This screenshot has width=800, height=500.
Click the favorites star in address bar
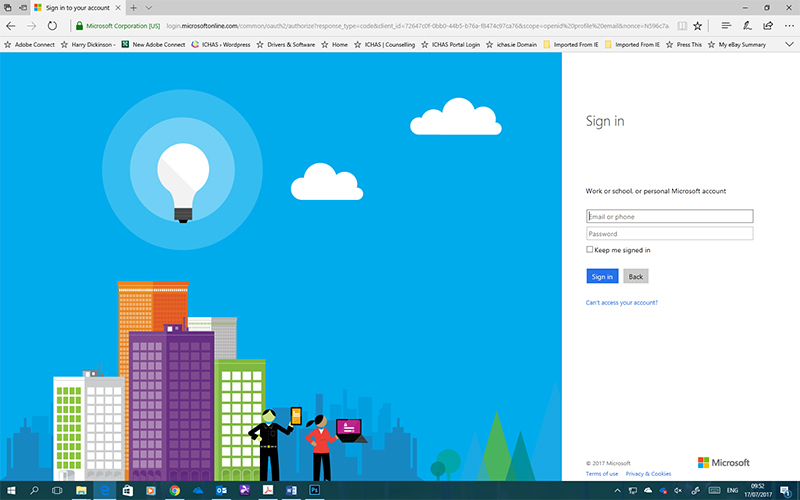point(700,25)
